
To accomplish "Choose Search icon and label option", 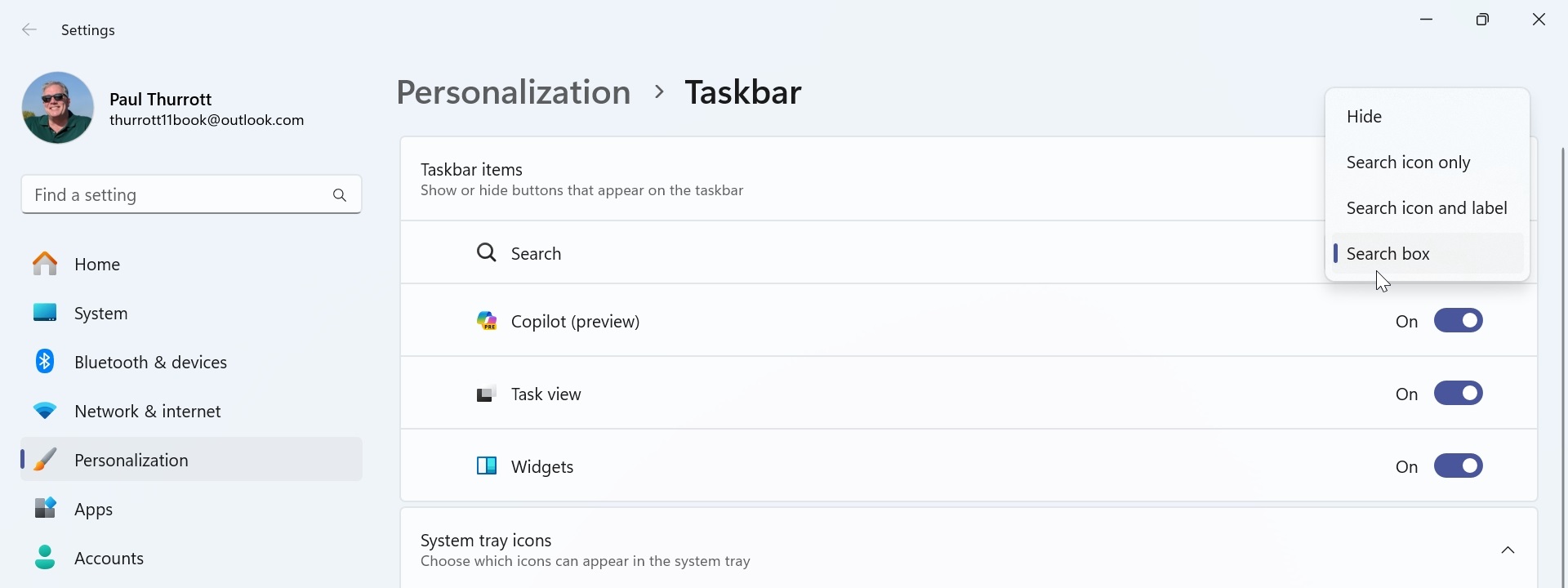I will [1426, 208].
